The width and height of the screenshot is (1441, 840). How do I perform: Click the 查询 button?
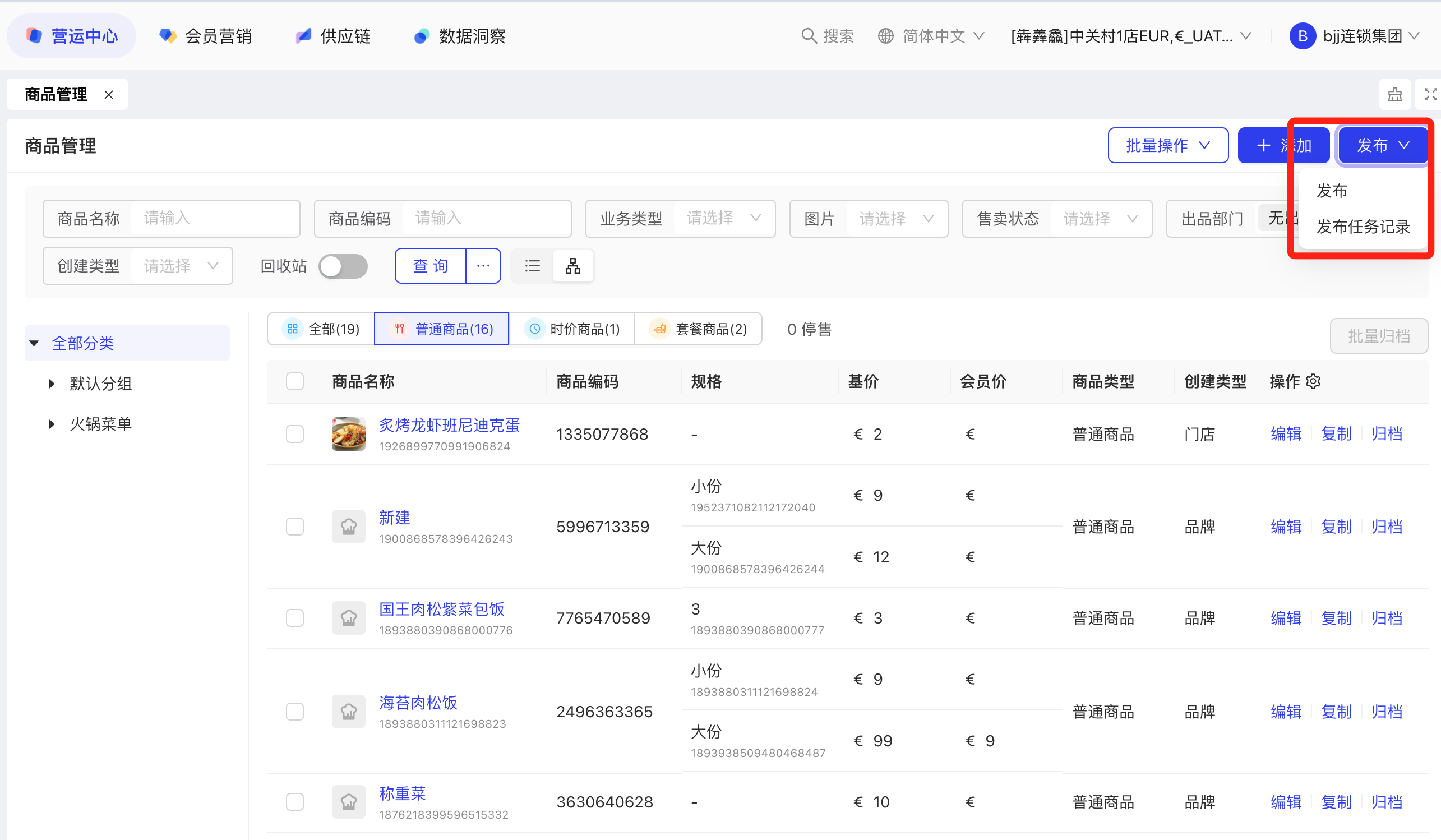coord(430,266)
